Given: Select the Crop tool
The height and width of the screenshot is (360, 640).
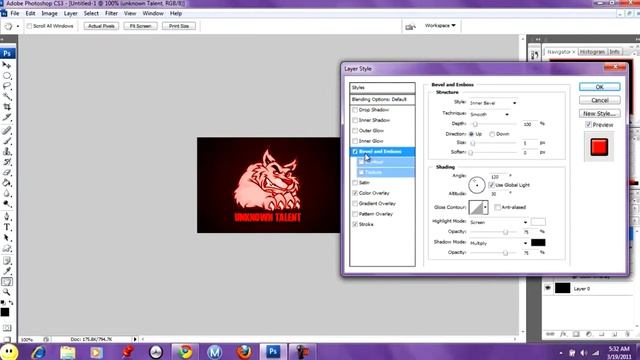Looking at the screenshot, I should (7, 107).
